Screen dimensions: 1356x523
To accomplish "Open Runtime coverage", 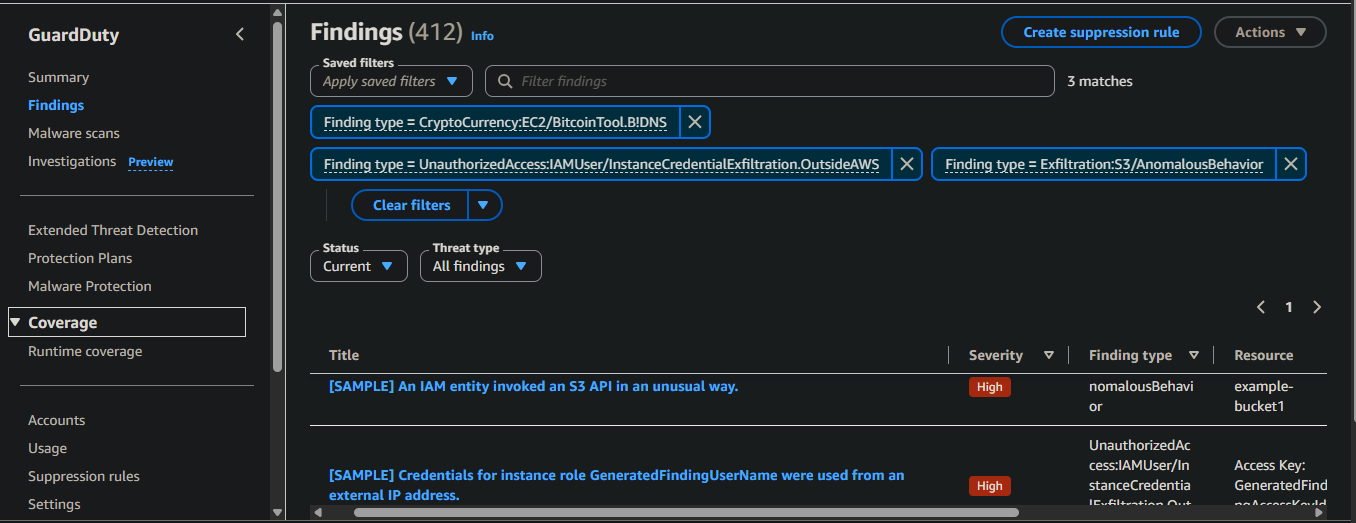I will click(85, 351).
